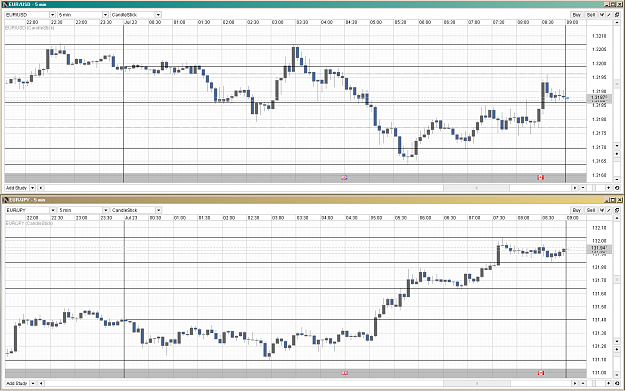Click Buy in the EUR/USD chart
Viewport: 625px width, 391px height.
576,15
